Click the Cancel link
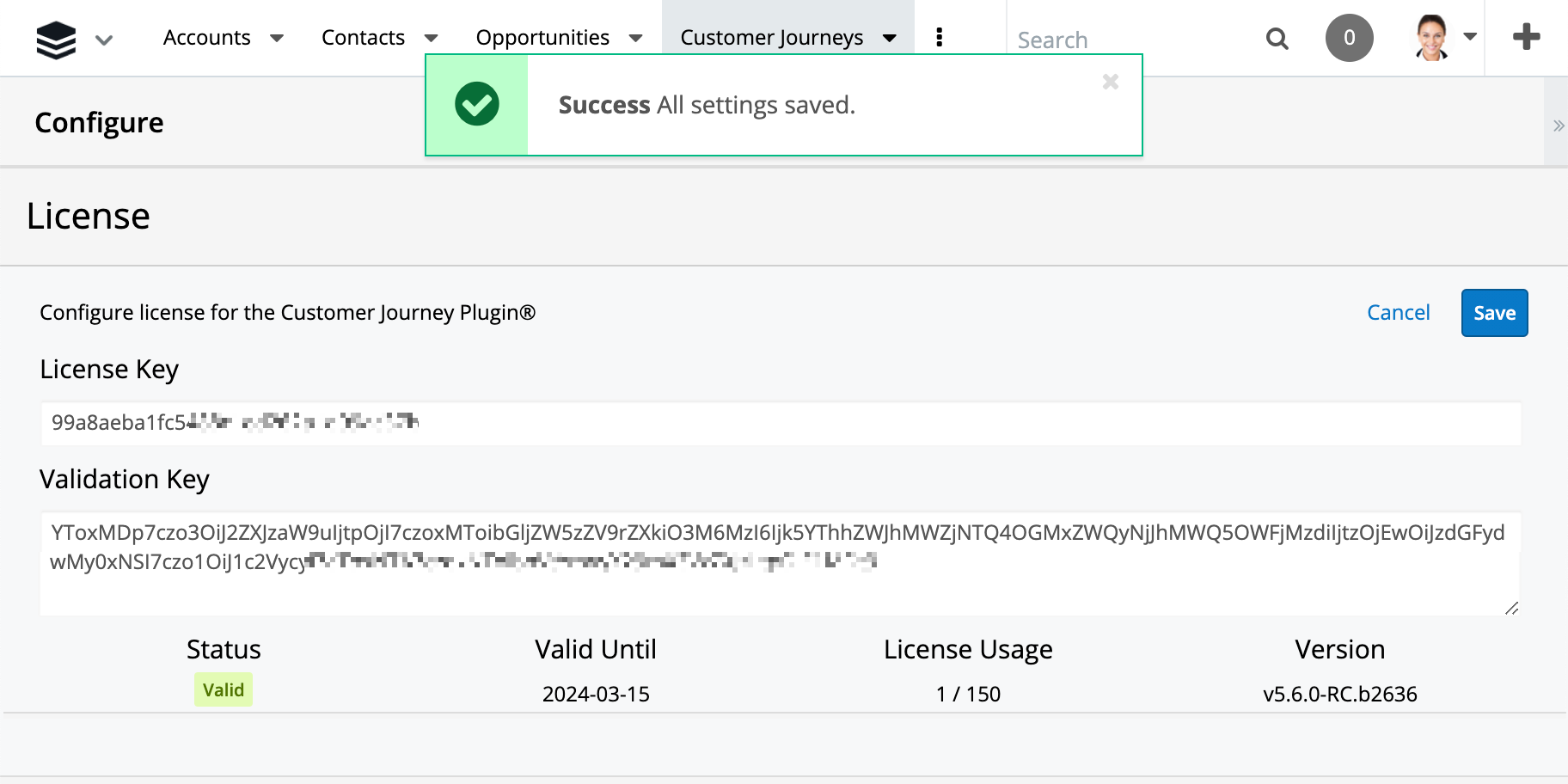The image size is (1568, 784). click(x=1398, y=313)
